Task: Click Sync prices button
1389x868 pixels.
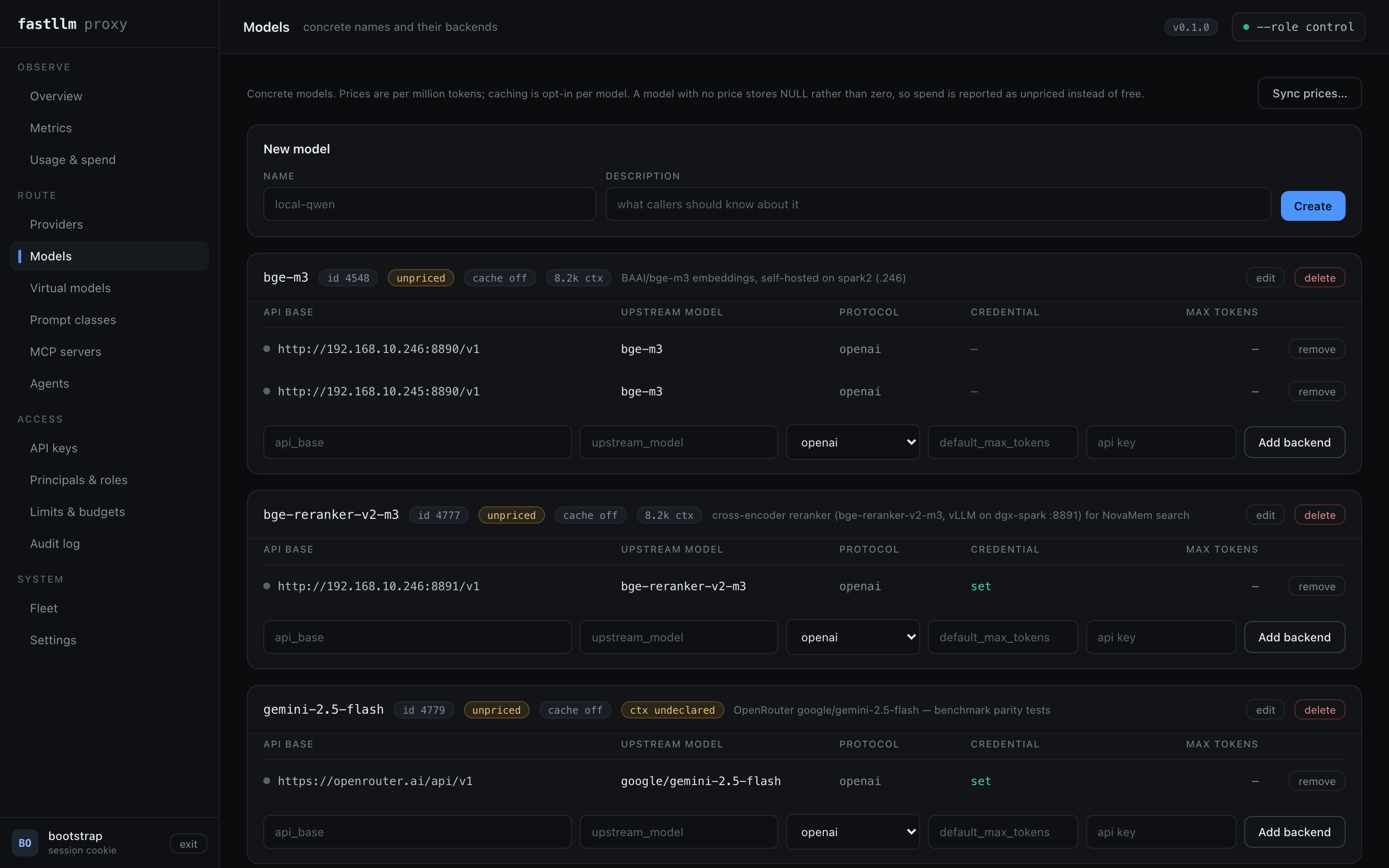Action: 1309,93
